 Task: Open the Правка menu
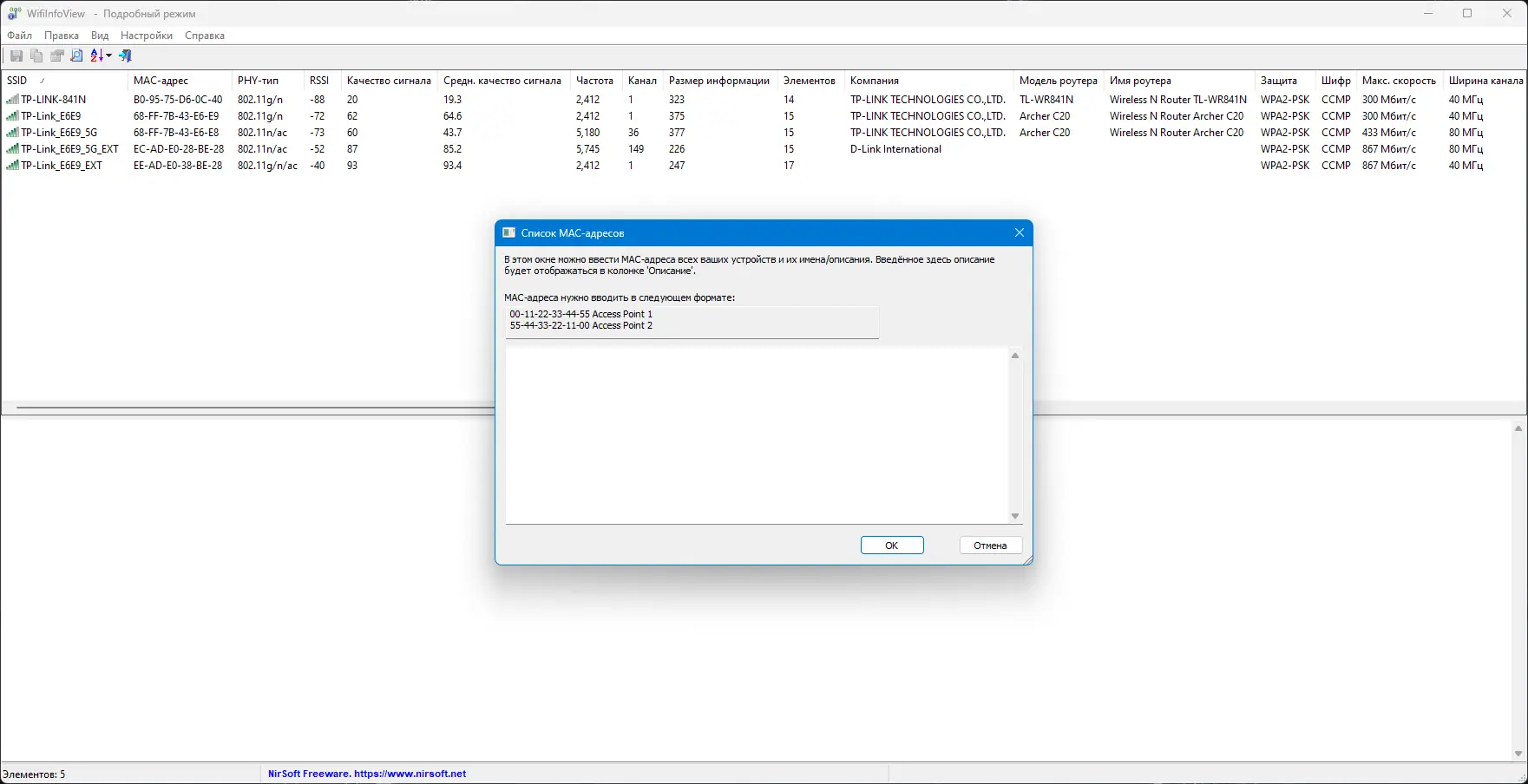point(62,36)
